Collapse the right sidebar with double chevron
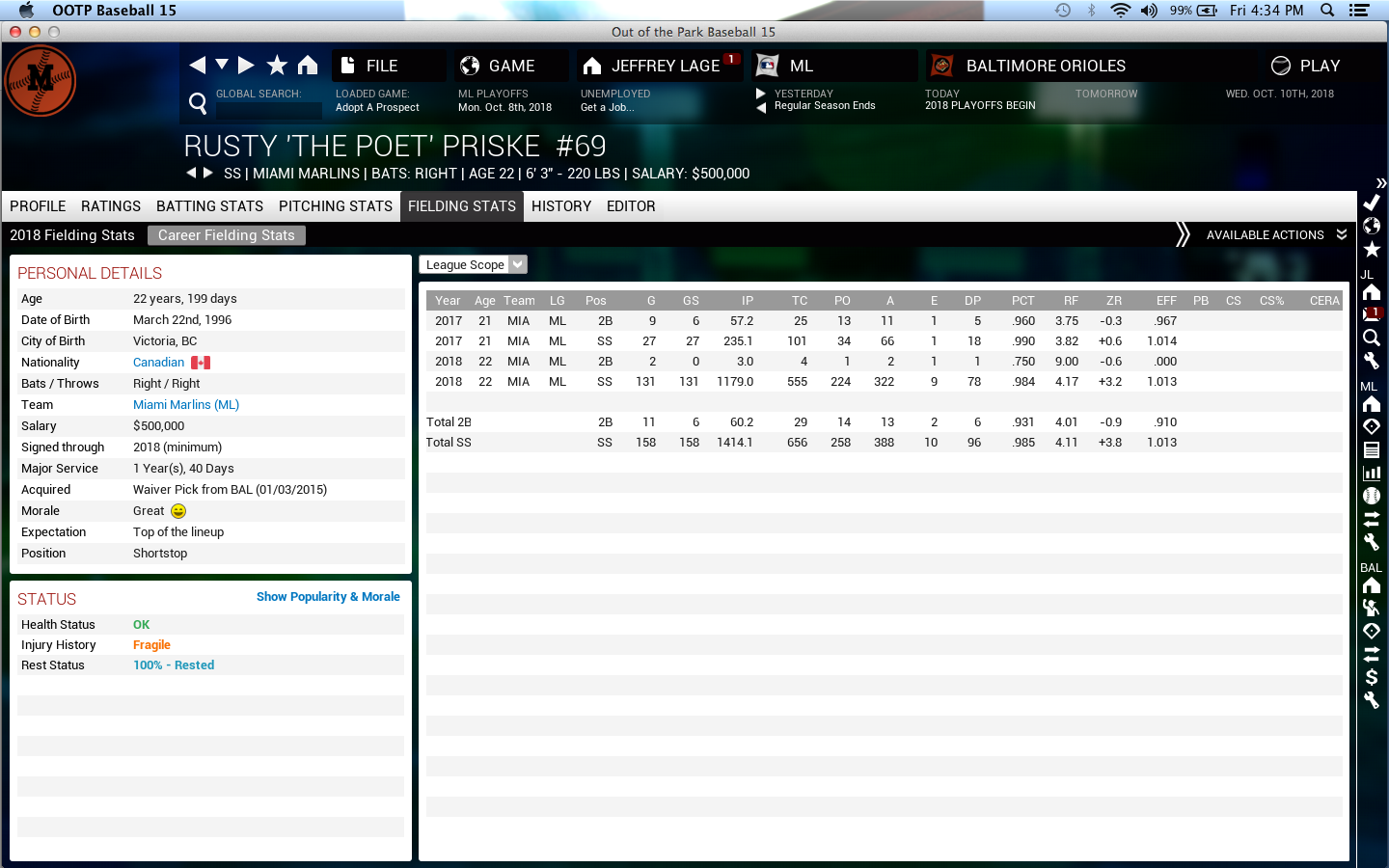 click(x=1381, y=182)
